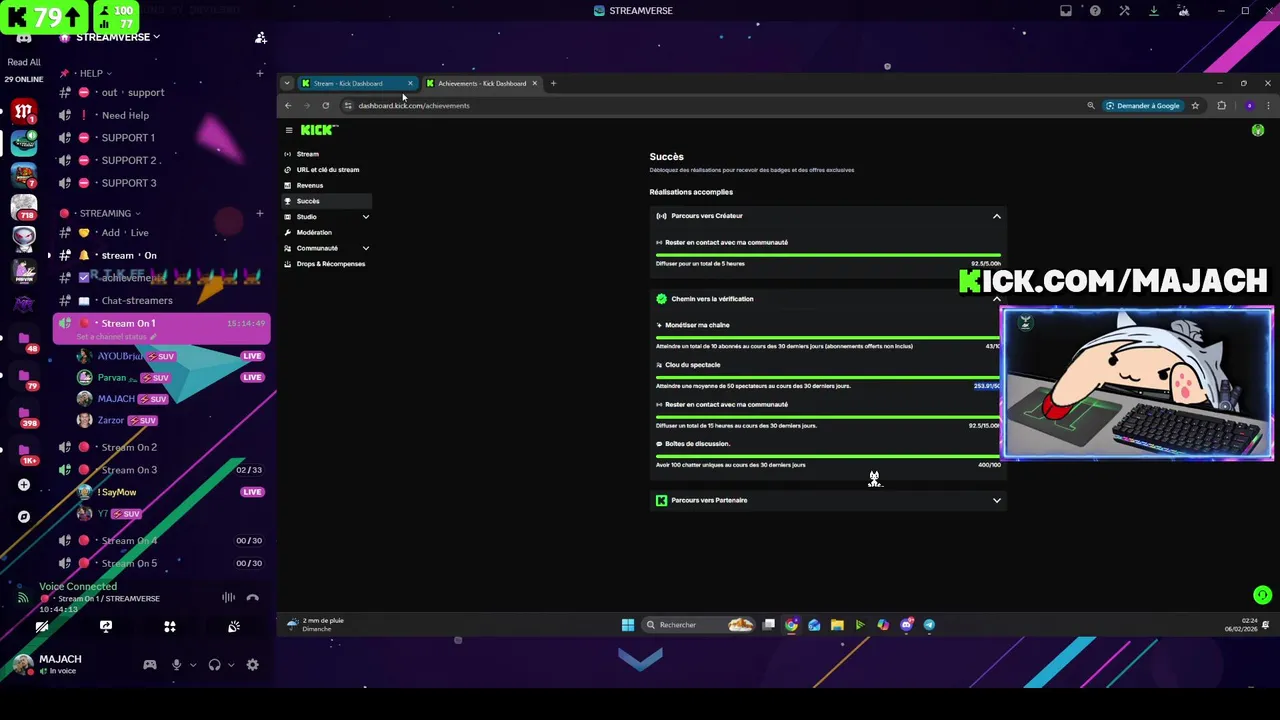Open soundboard icon in voice panel
This screenshot has height=720, width=1280.
point(234,627)
